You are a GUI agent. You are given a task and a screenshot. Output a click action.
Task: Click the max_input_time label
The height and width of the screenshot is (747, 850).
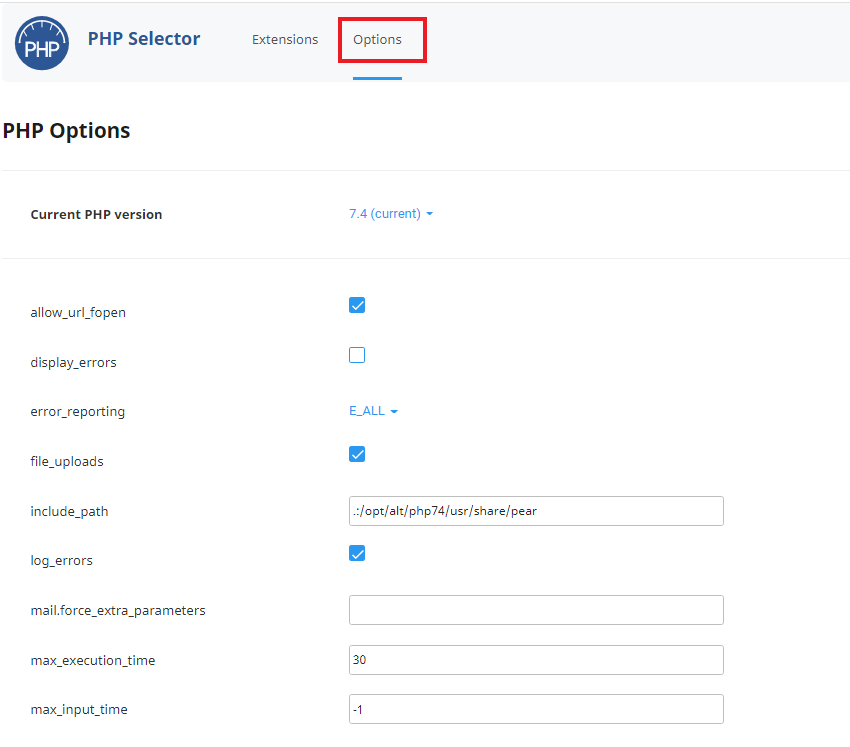[79, 710]
